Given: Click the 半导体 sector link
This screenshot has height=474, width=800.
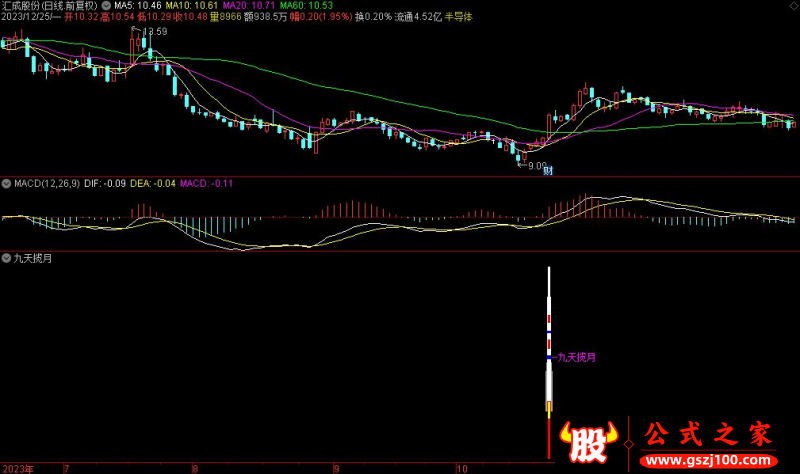Looking at the screenshot, I should (459, 18).
